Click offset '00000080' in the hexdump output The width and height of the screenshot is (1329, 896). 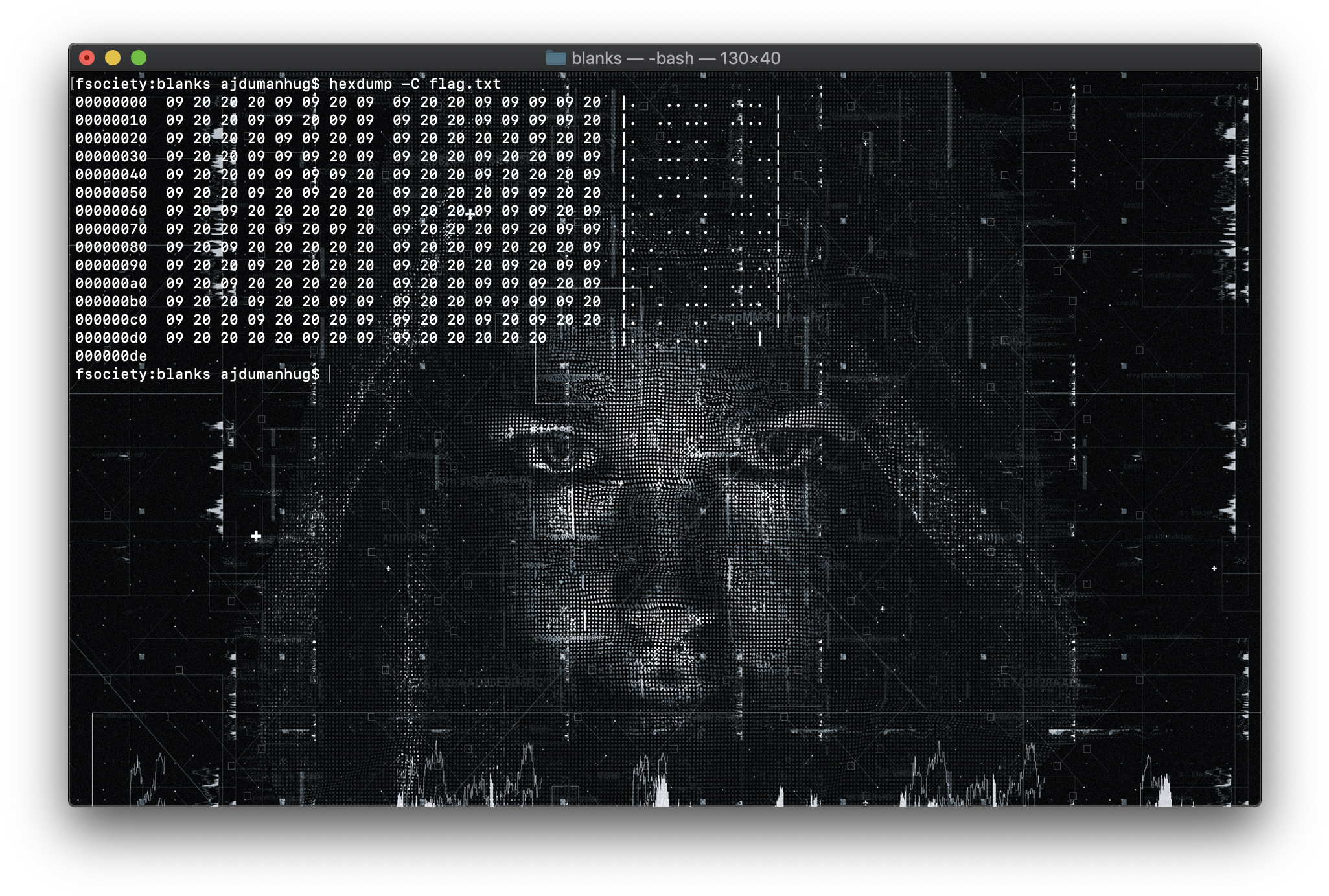point(111,247)
